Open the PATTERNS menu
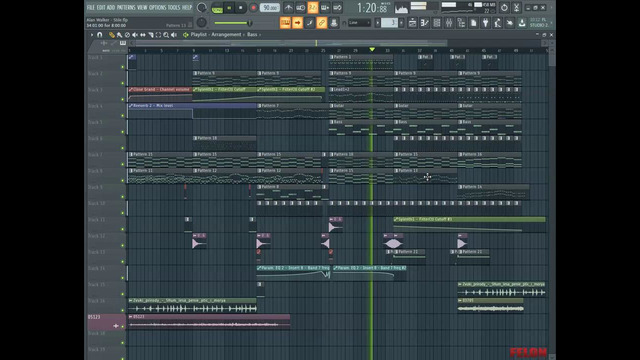The height and width of the screenshot is (360, 640). coord(126,7)
